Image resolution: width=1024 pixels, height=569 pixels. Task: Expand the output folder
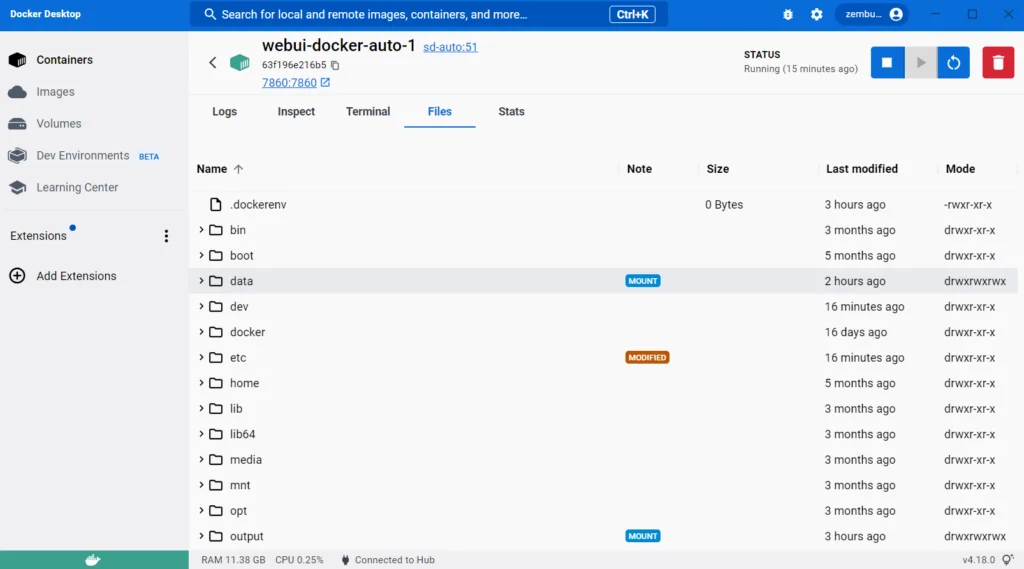201,536
